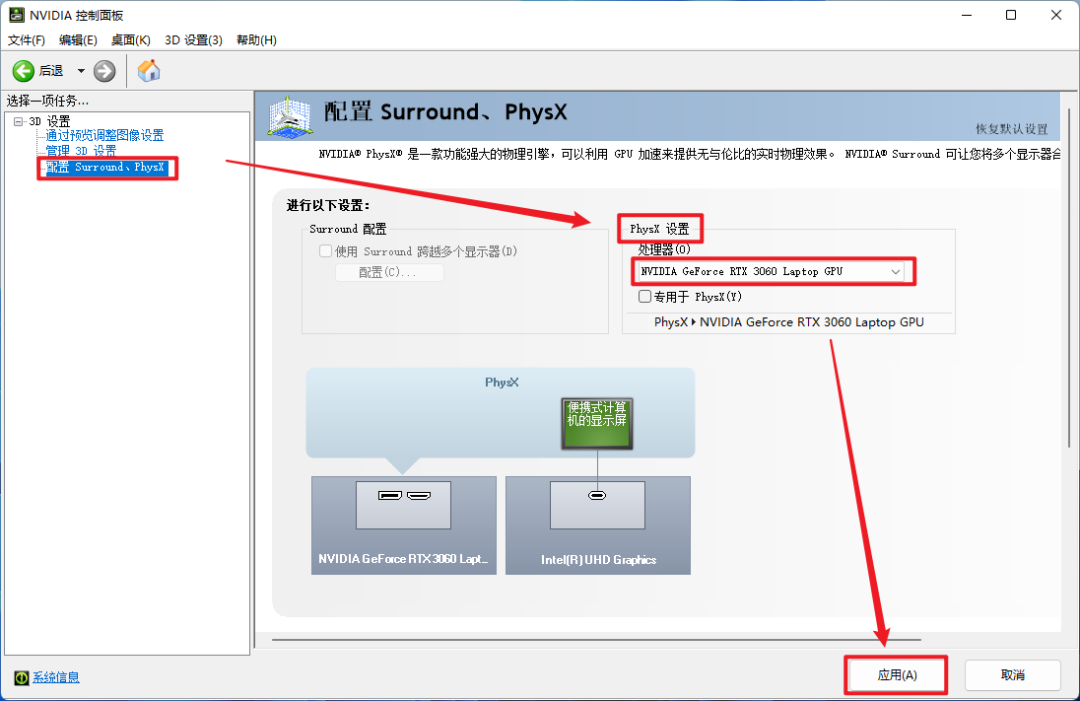Click the 应用(A) button

click(897, 675)
